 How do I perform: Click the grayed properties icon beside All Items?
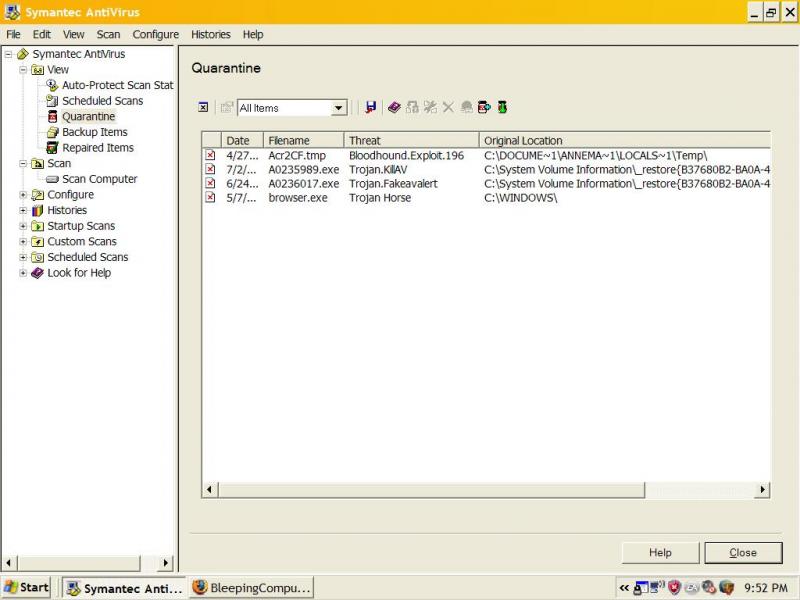[227, 107]
